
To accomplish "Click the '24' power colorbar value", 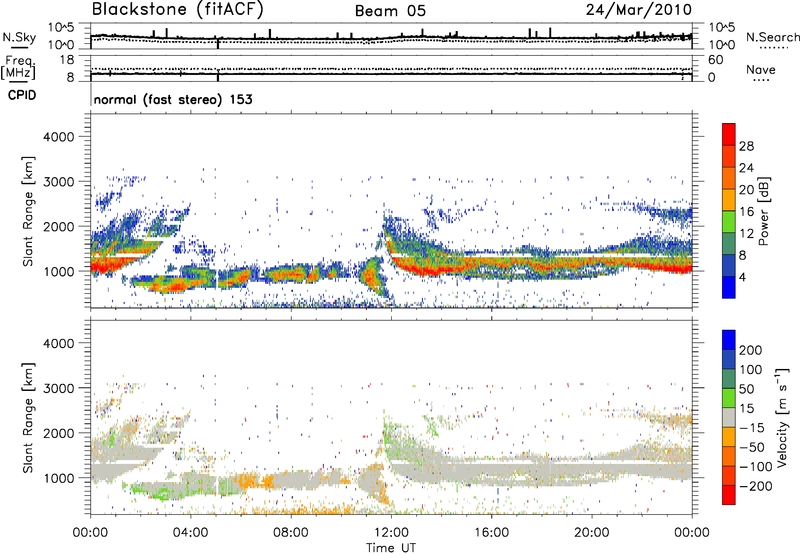I will 746,168.
